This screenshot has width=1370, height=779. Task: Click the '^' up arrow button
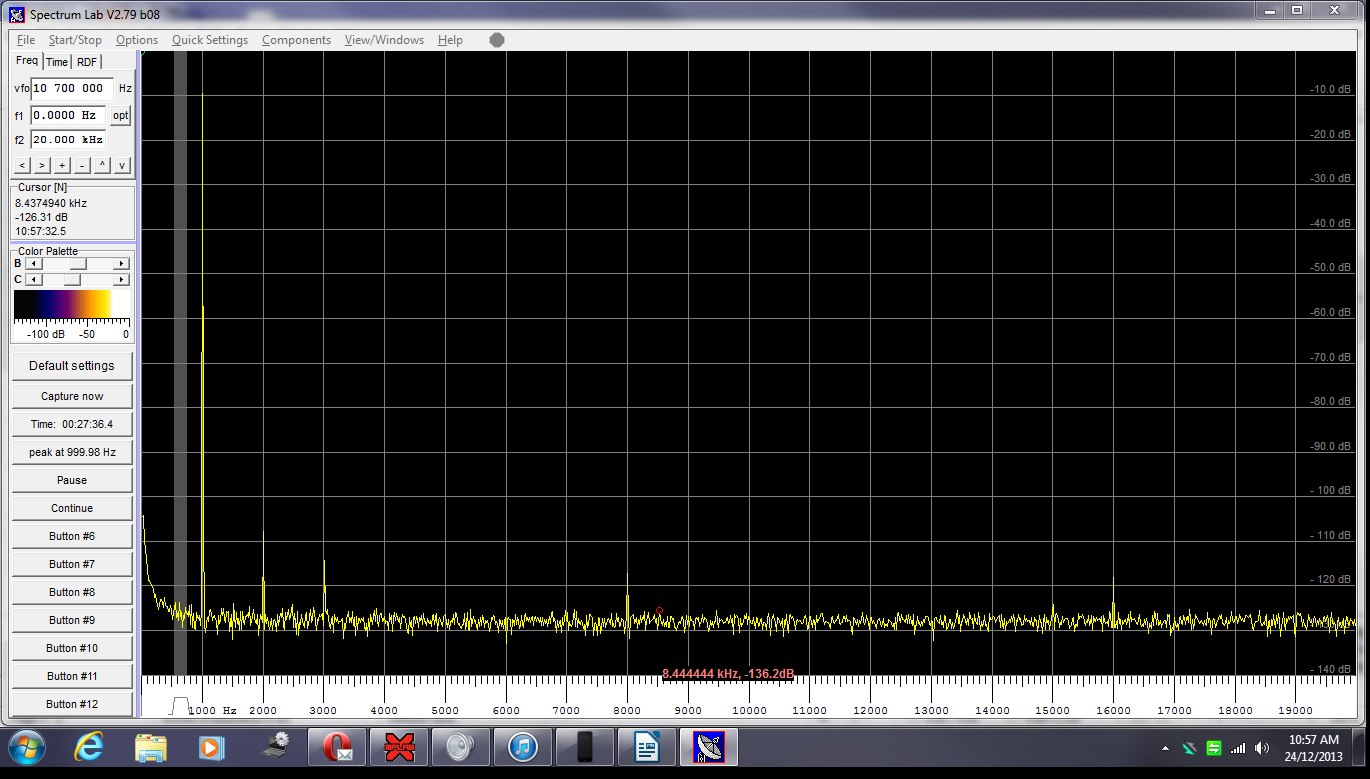102,165
